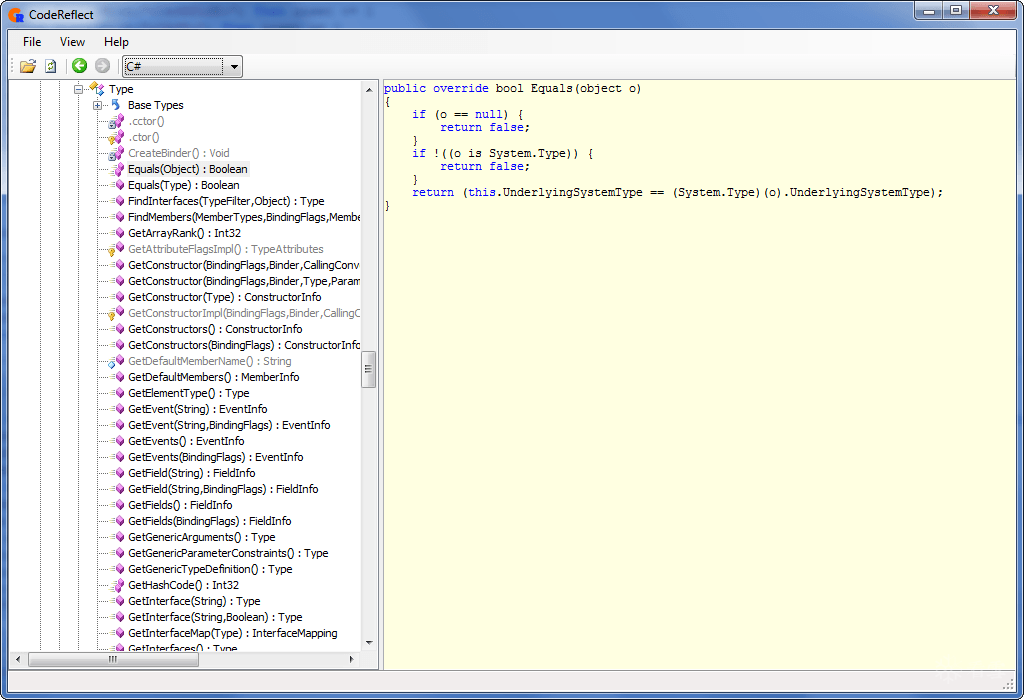Screen dimensions: 1024x700
Task: Click the GetField(String) method icon
Action: click(x=118, y=473)
